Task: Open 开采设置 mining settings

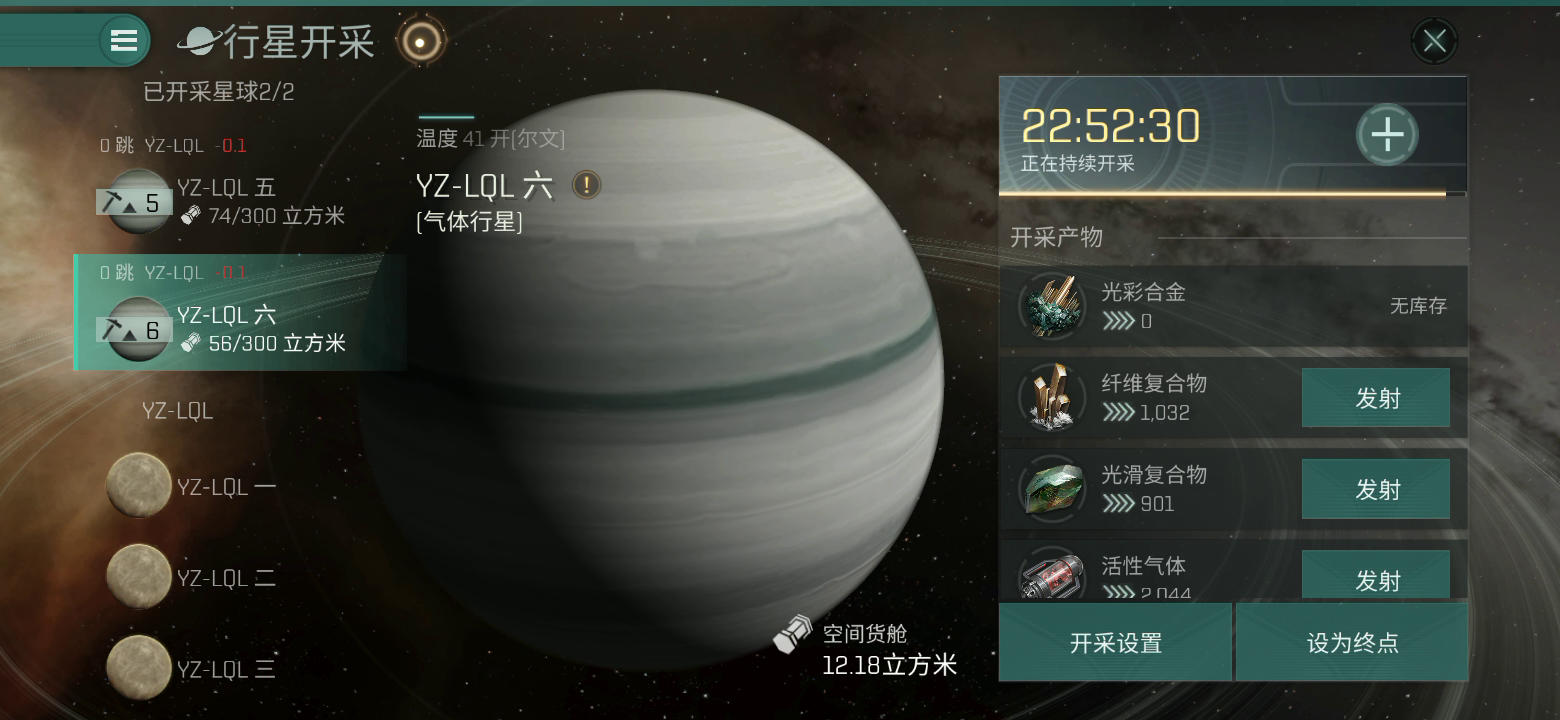Action: click(x=1115, y=642)
